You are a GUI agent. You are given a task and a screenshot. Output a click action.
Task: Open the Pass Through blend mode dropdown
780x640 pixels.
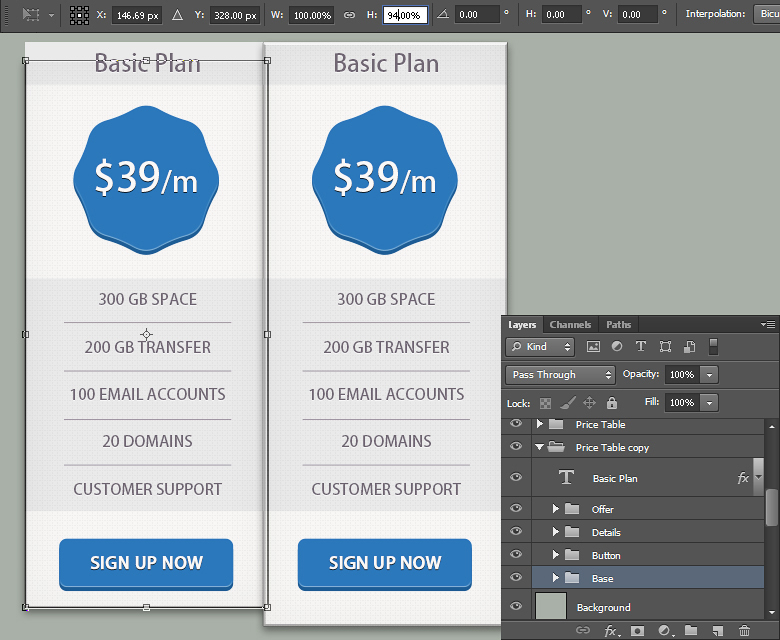tap(560, 374)
